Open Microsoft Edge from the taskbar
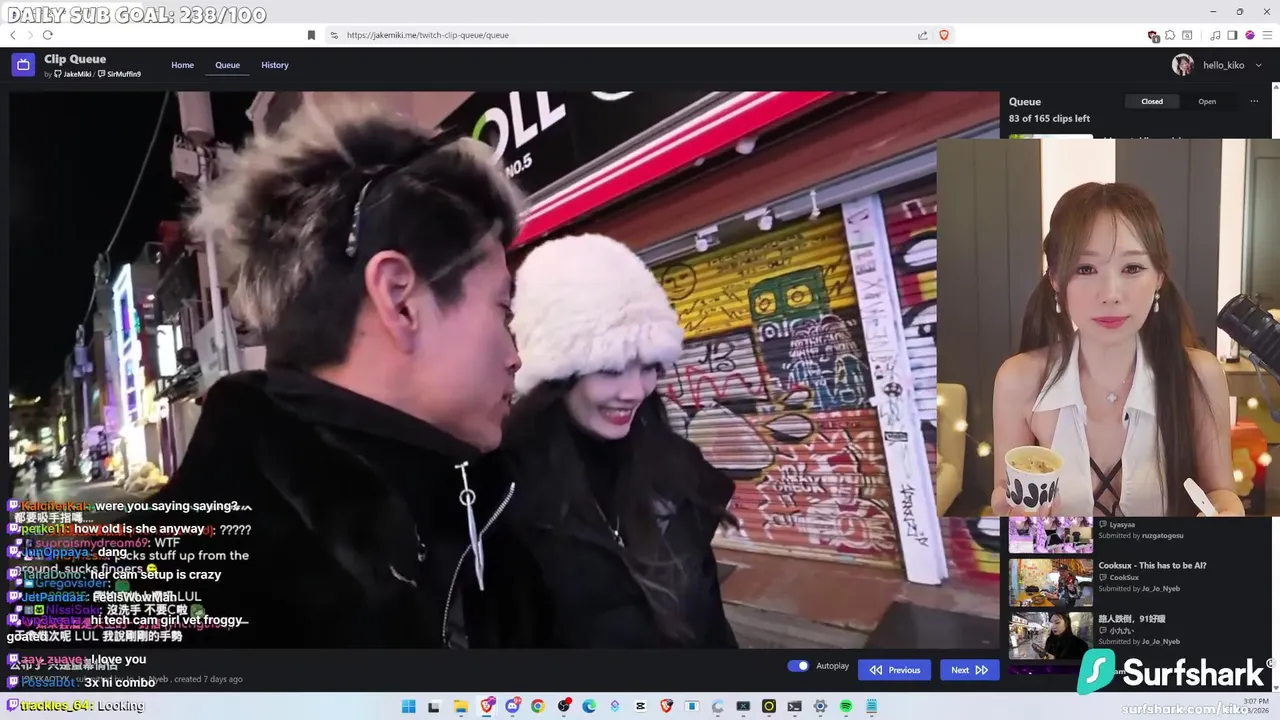The image size is (1280, 720). point(589,706)
